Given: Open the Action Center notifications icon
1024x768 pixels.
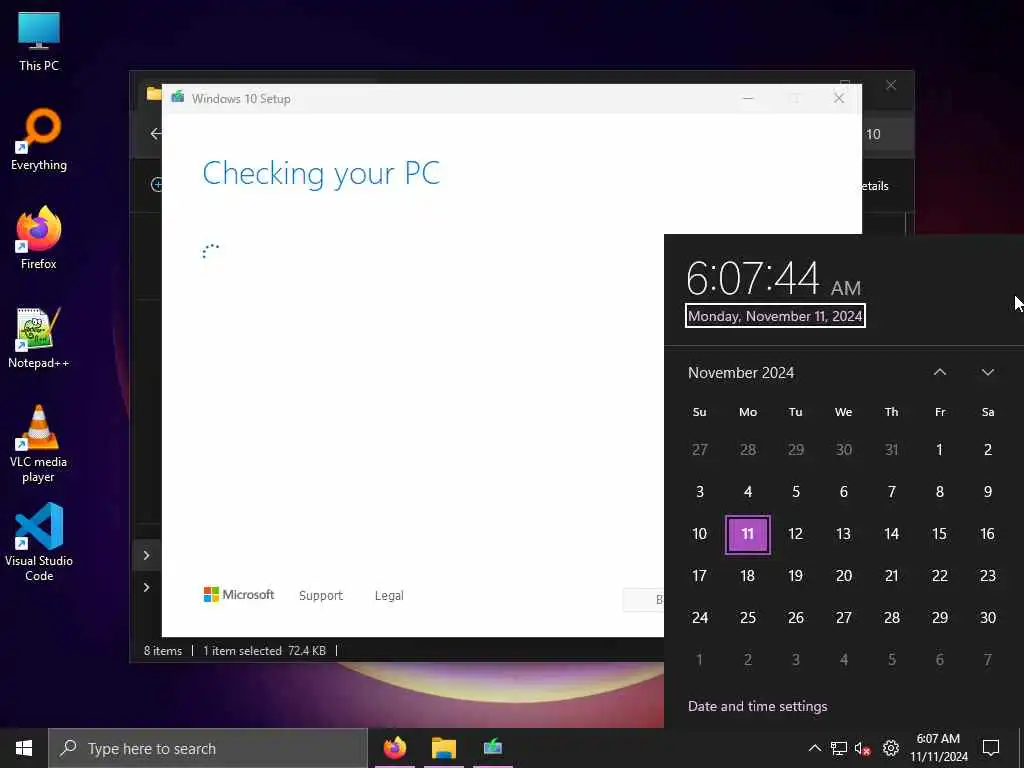Looking at the screenshot, I should [x=991, y=748].
